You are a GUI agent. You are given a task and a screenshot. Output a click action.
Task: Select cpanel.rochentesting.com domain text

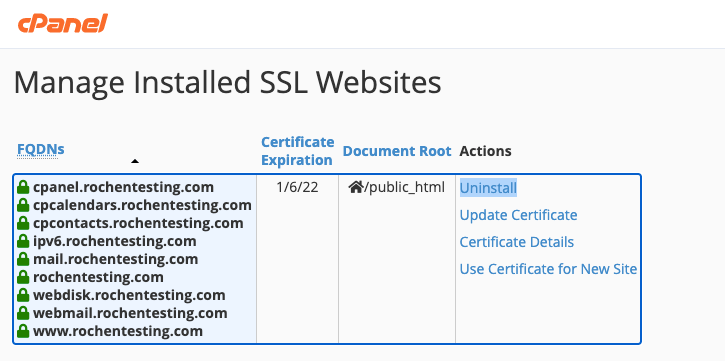123,187
